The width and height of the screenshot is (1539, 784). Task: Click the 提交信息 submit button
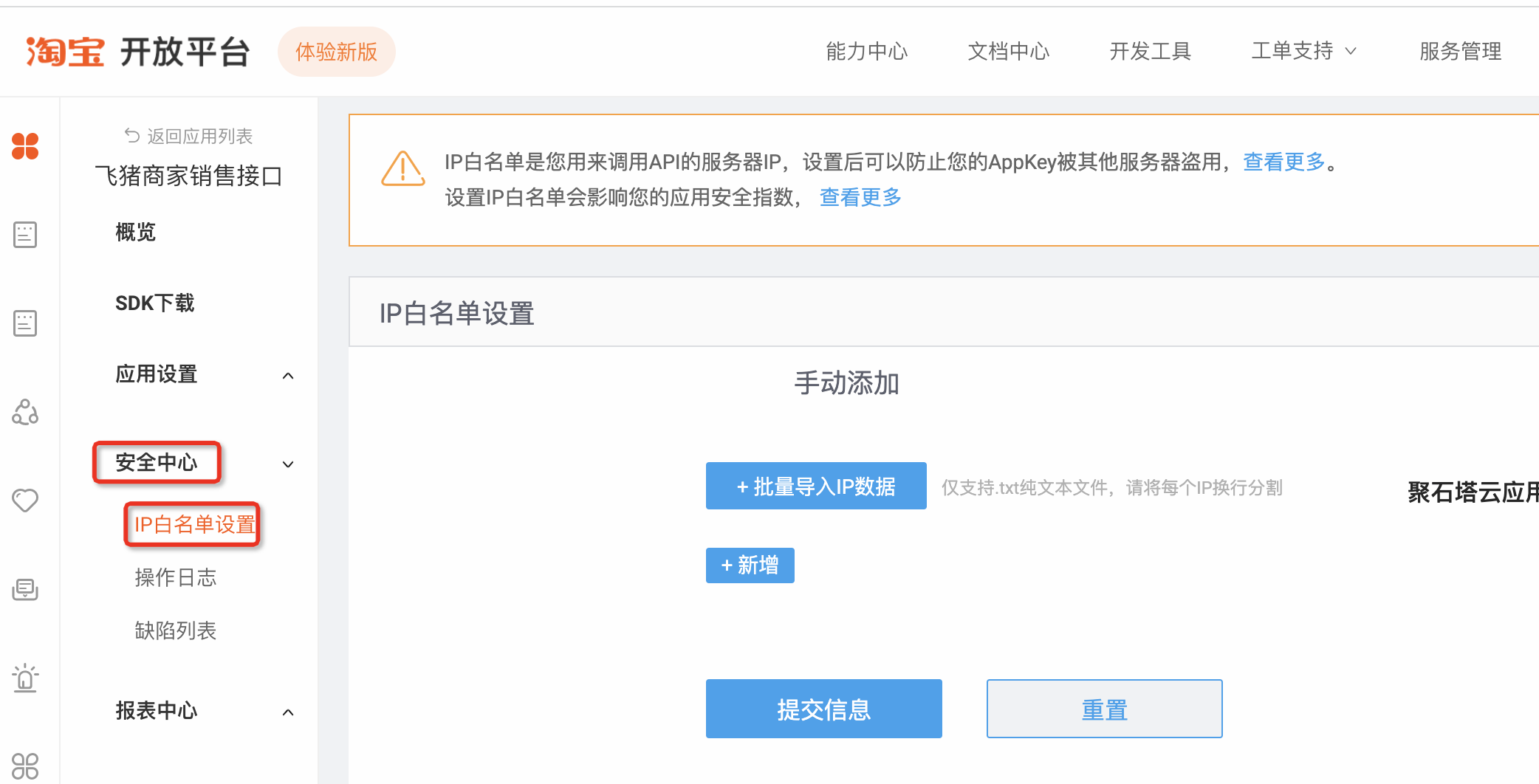point(823,709)
